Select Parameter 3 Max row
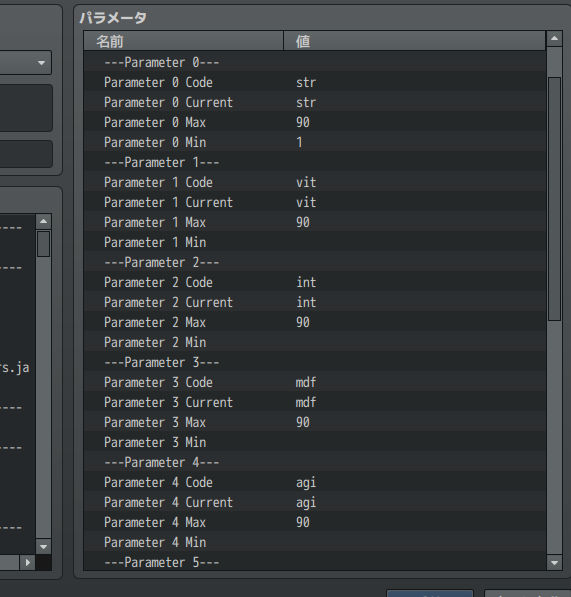The width and height of the screenshot is (571, 597). coord(315,422)
